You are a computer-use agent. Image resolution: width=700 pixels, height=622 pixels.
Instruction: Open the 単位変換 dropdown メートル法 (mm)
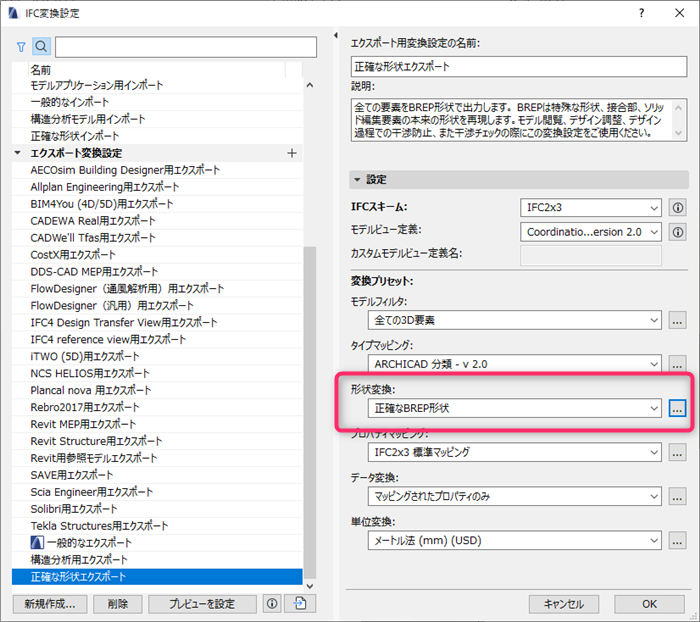pos(515,541)
